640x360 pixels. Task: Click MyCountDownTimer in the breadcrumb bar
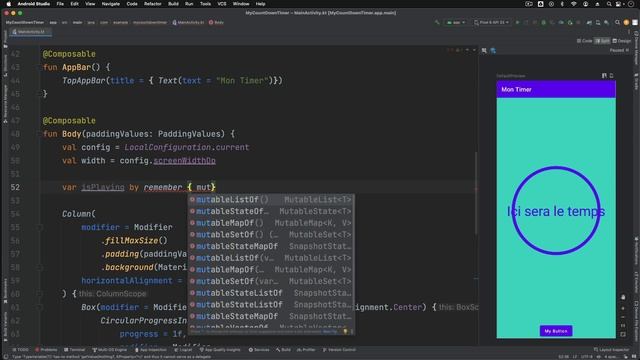pyautogui.click(x=25, y=22)
